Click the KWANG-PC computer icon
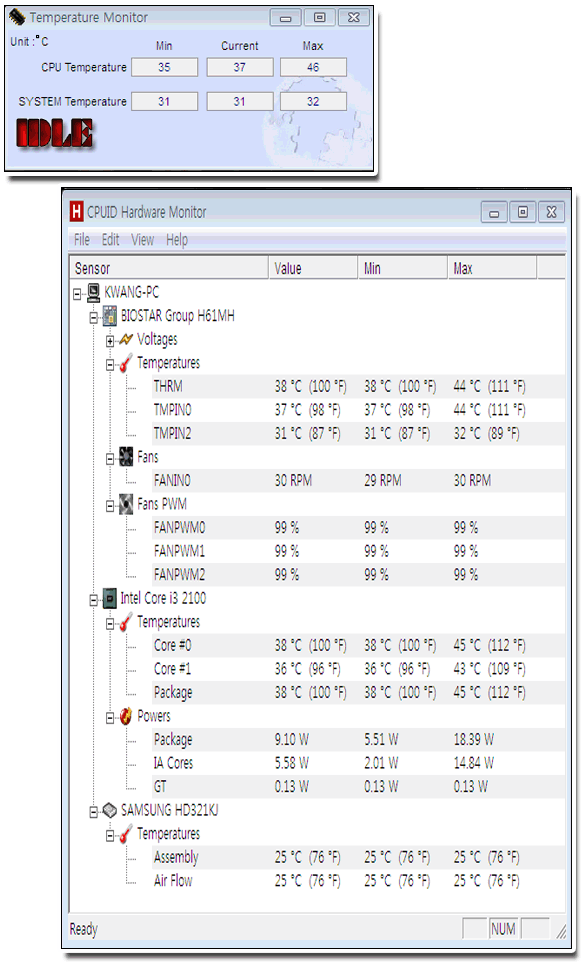 point(94,293)
